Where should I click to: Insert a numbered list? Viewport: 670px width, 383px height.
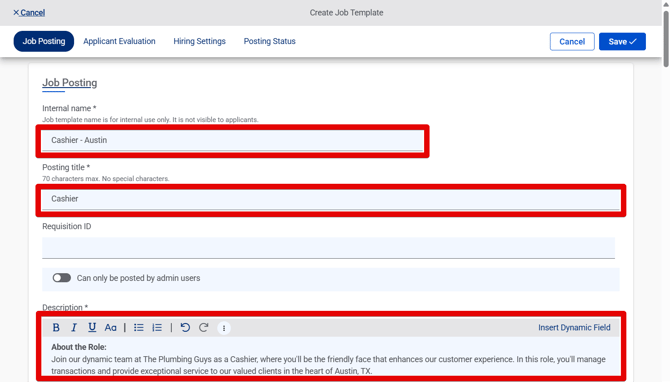click(157, 328)
